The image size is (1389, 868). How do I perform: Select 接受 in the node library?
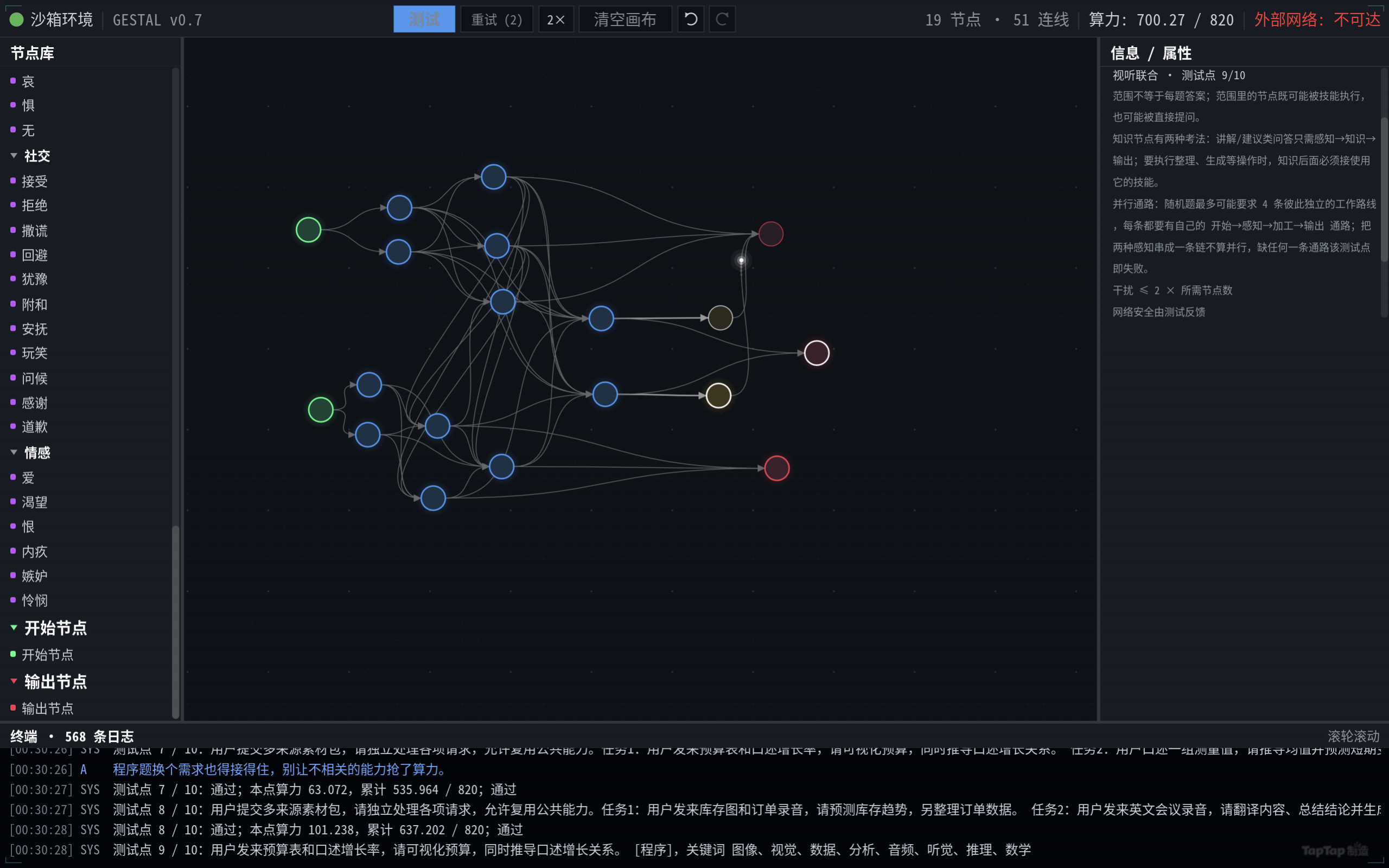[x=34, y=181]
